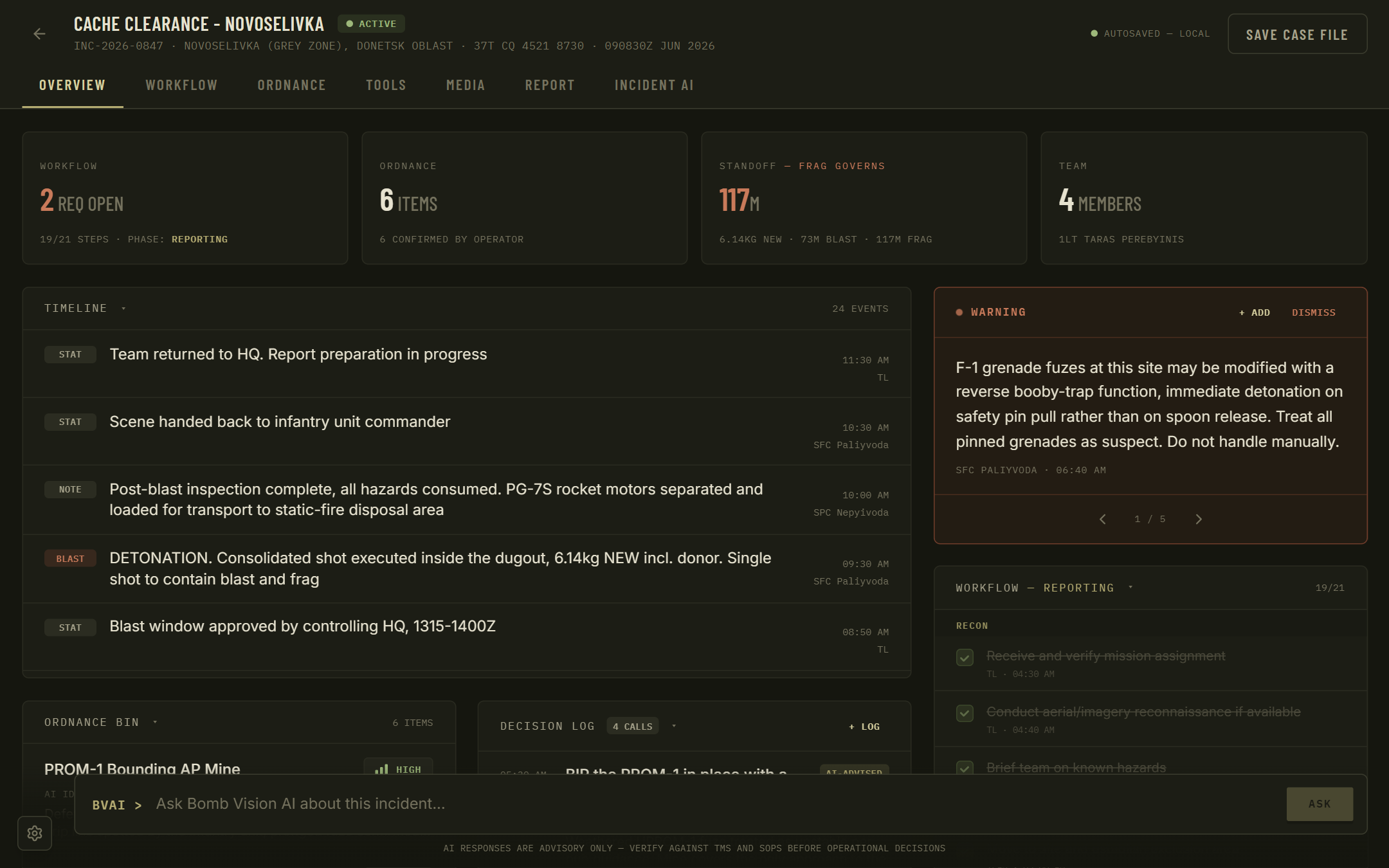This screenshot has height=868, width=1389.
Task: Focus the Ask Bomb Vision AI input
Action: pyautogui.click(x=714, y=804)
